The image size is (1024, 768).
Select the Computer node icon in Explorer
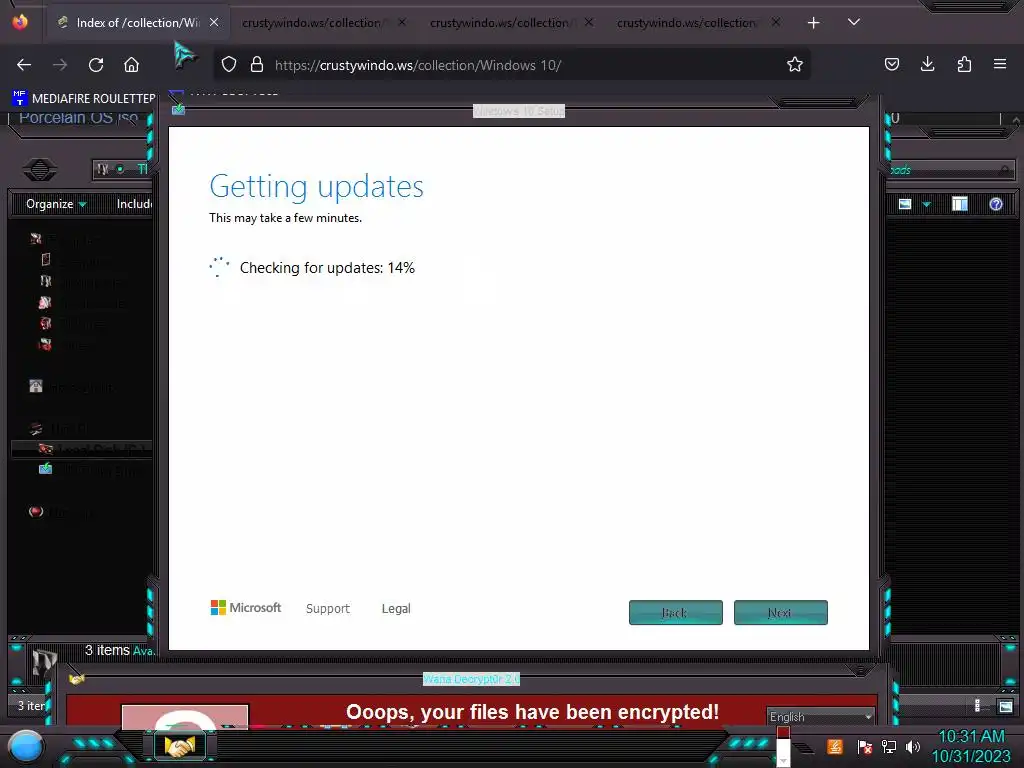(x=36, y=428)
